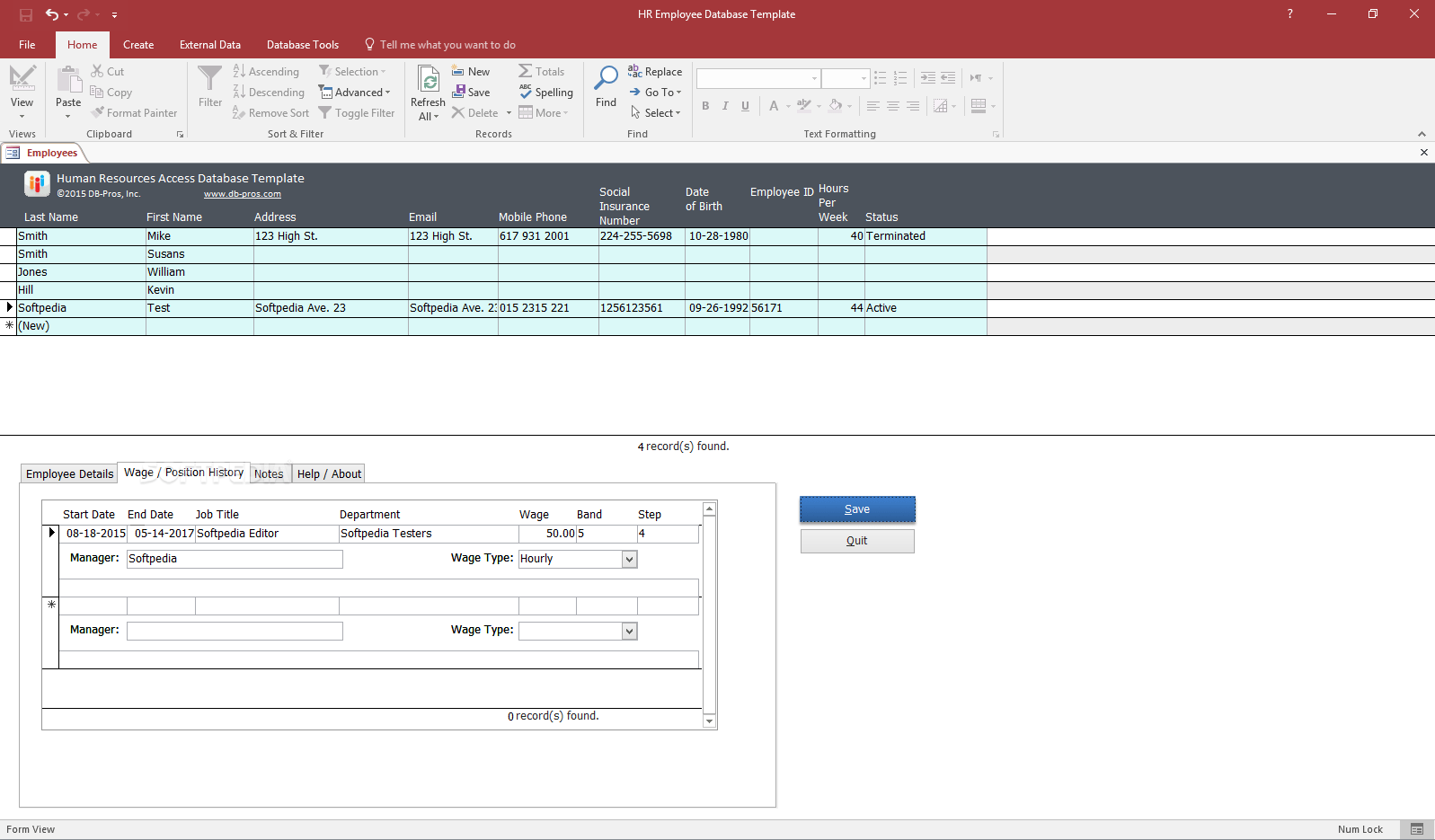
Task: Click the Find magnifier icon
Action: click(x=607, y=78)
